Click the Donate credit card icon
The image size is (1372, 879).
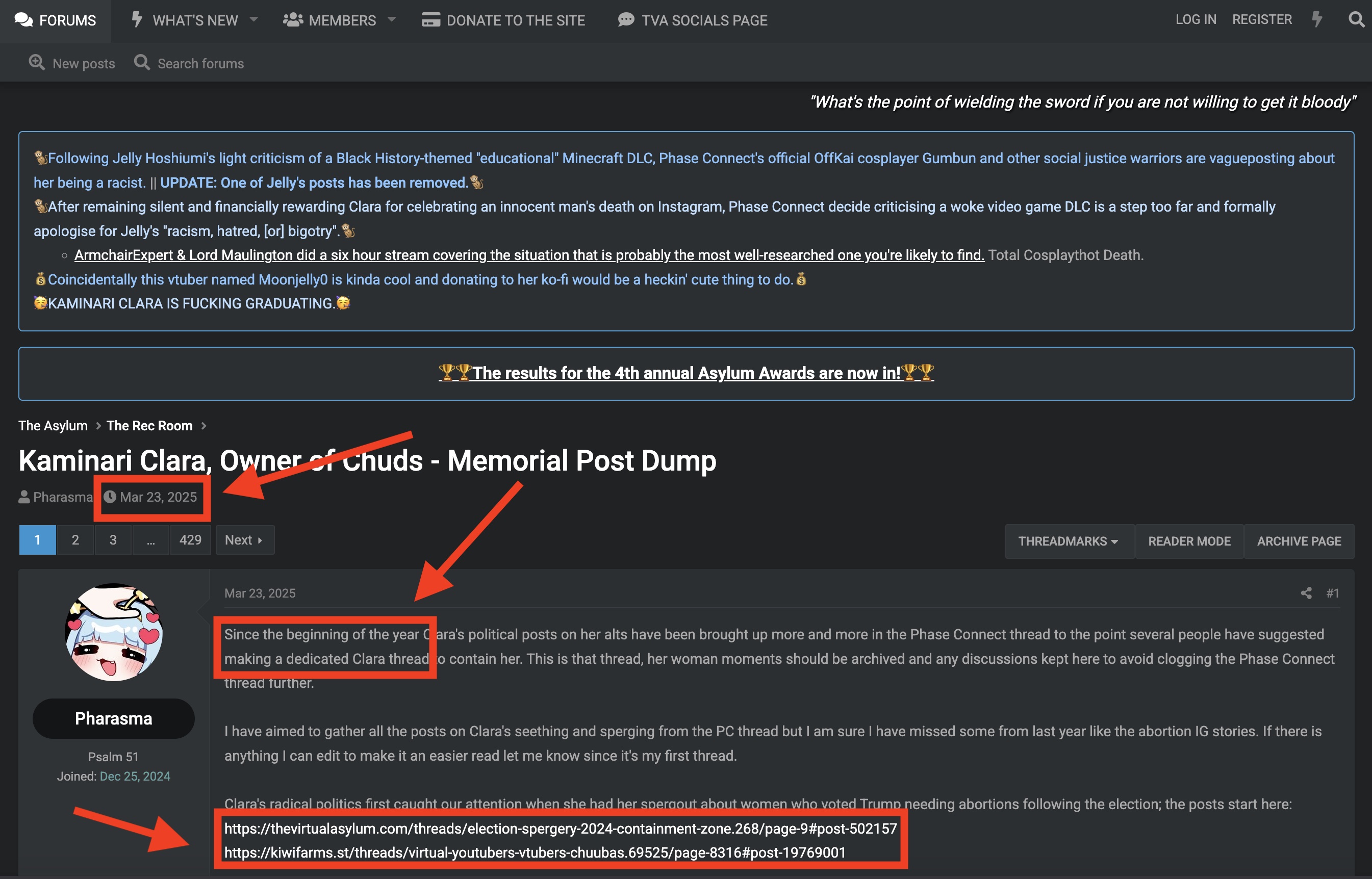[x=430, y=20]
